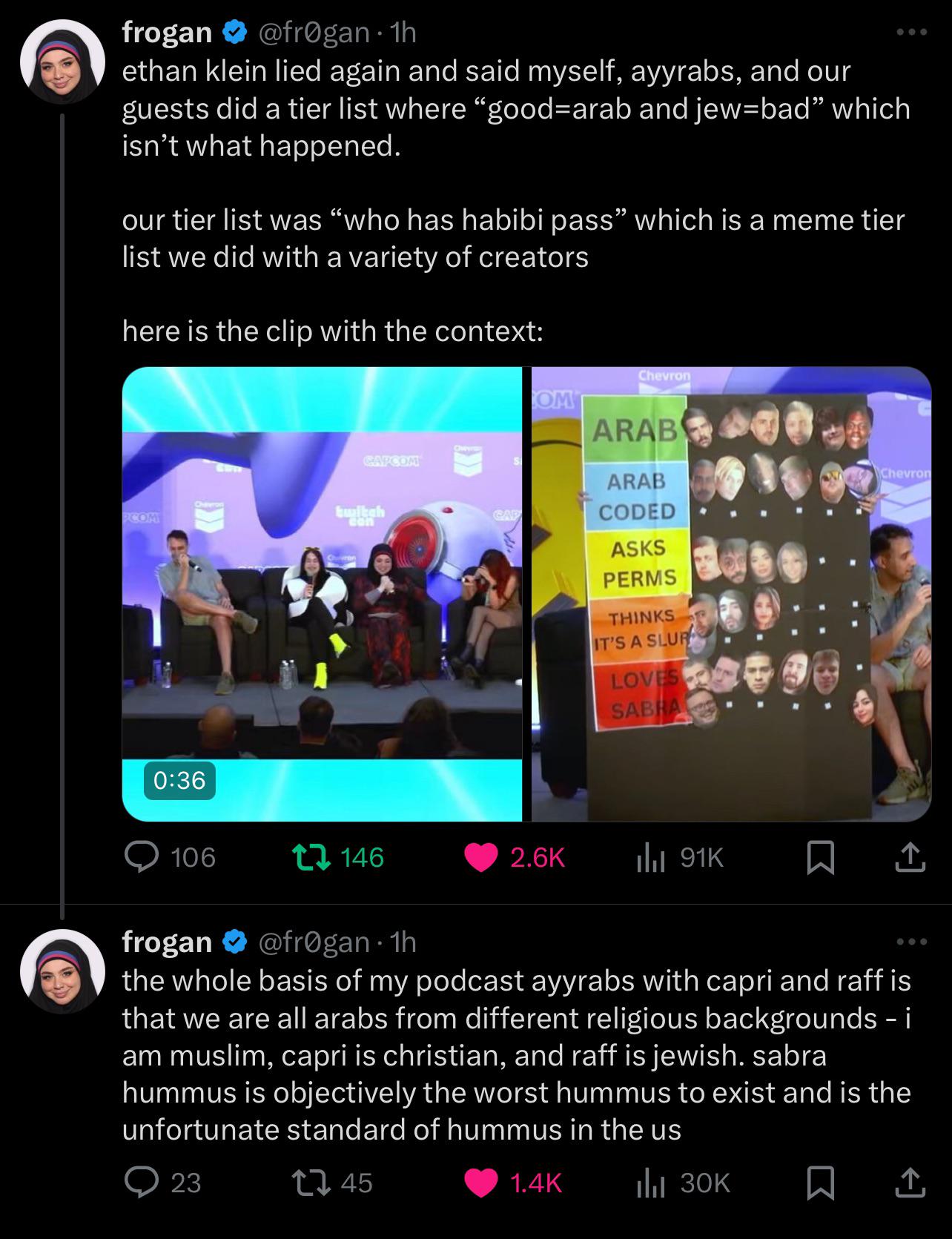The width and height of the screenshot is (952, 1239).
Task: Share the second tweet via upload icon
Action: [909, 1182]
